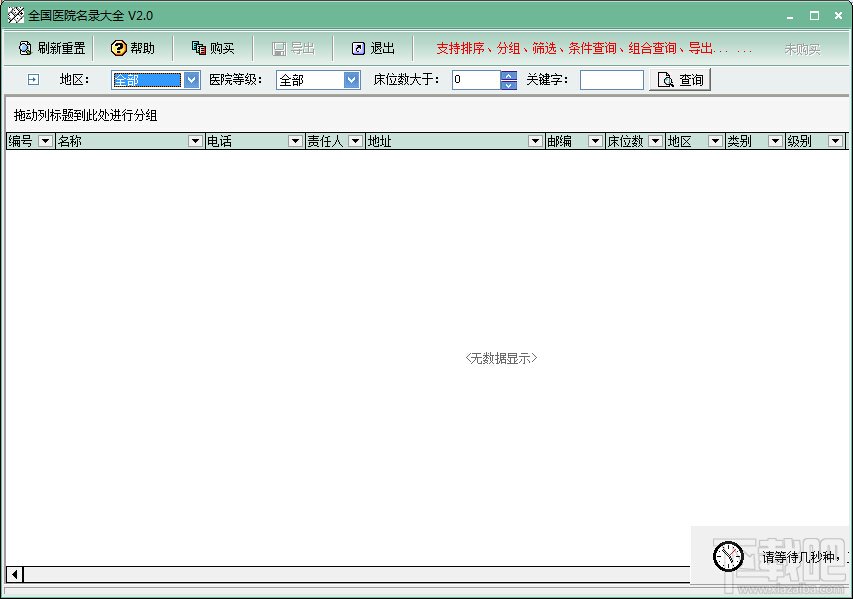853x599 pixels.
Task: Decrease 床位数大于 value with down arrow
Action: coord(509,85)
